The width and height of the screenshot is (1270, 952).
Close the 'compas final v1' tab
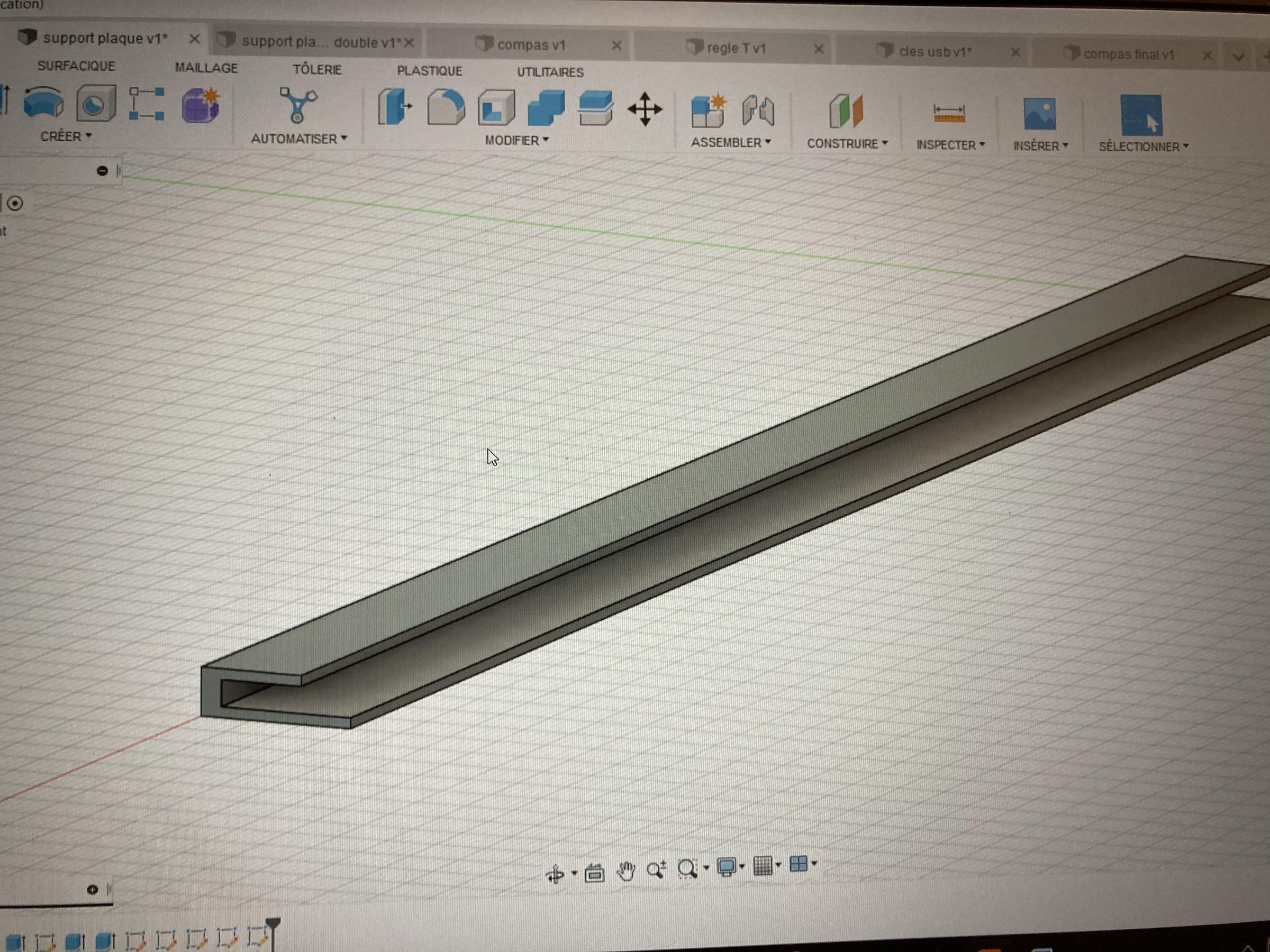coord(1208,56)
